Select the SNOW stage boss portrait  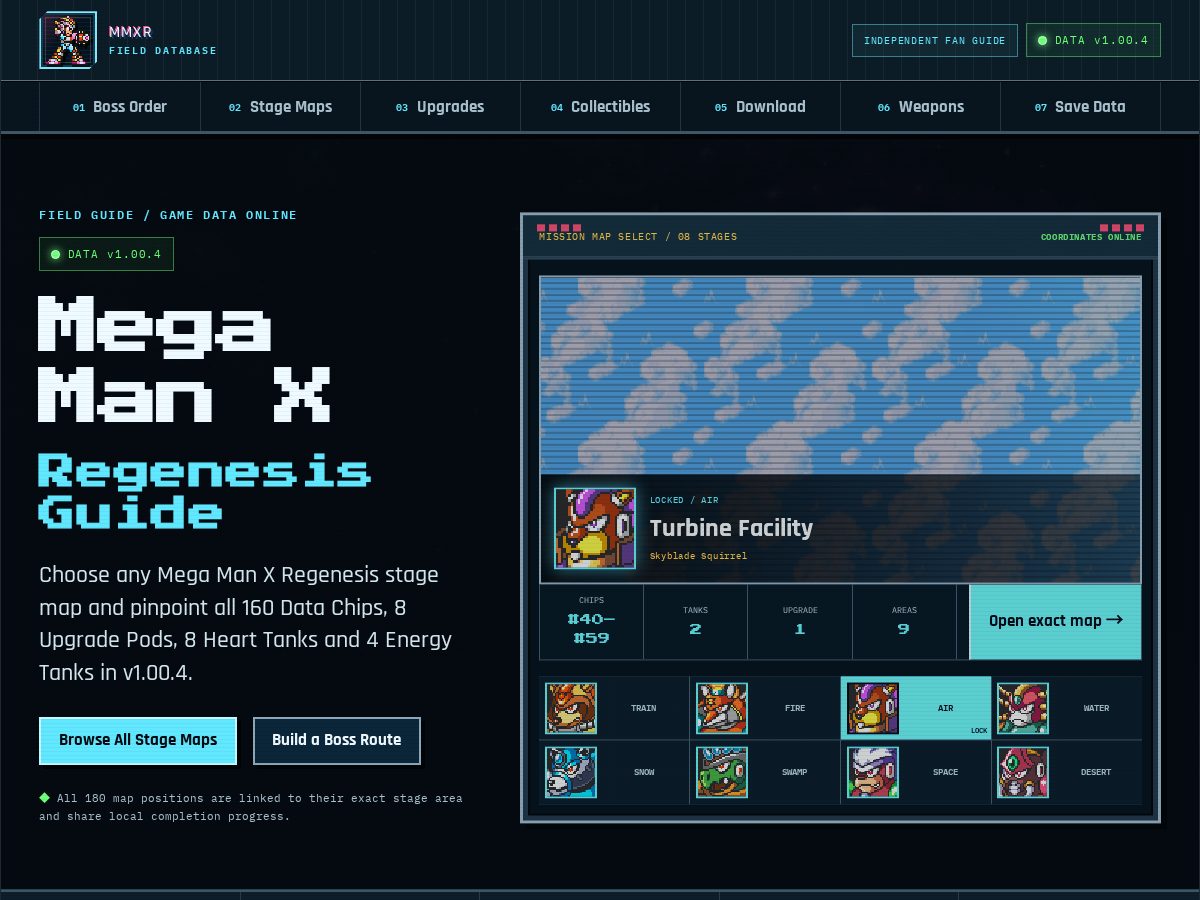571,772
